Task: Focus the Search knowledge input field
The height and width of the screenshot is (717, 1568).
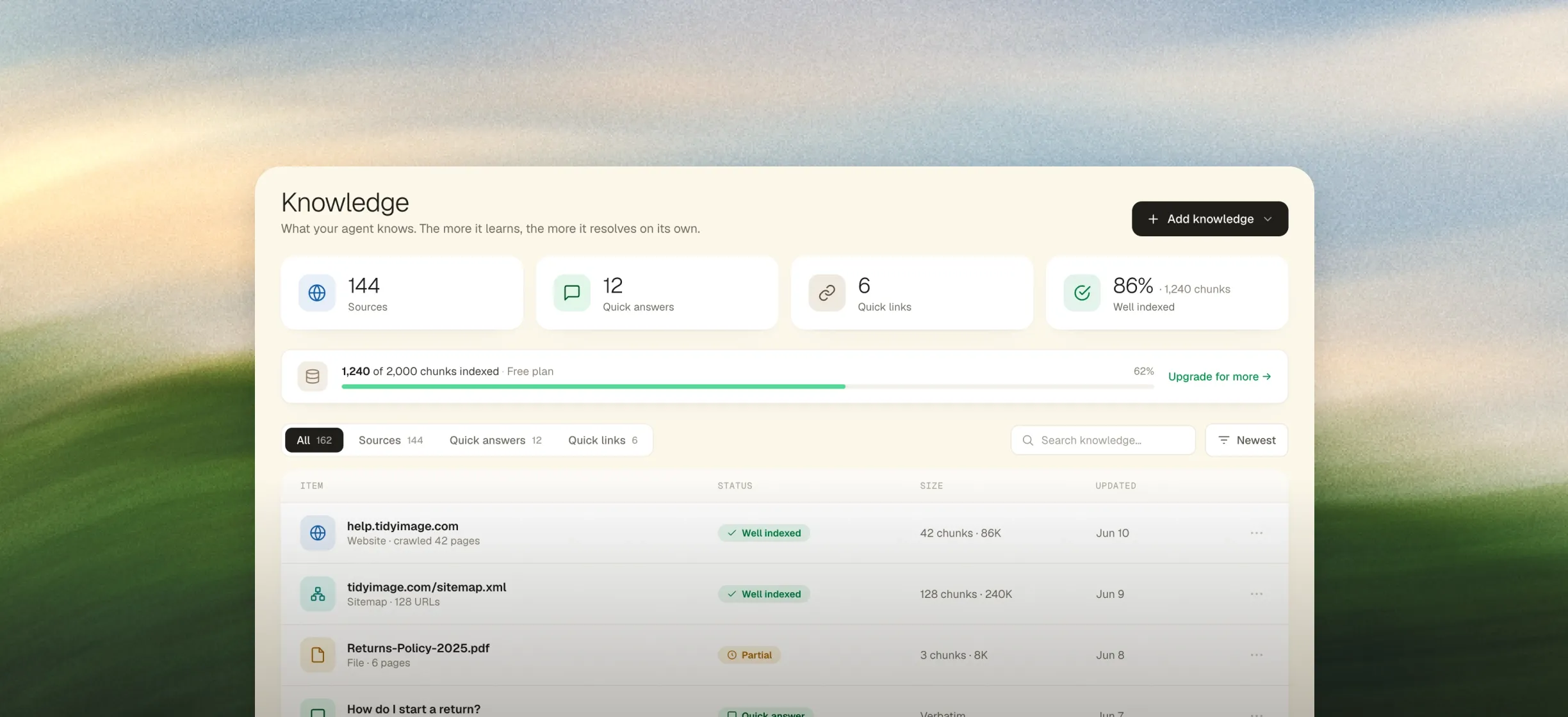Action: 1103,440
